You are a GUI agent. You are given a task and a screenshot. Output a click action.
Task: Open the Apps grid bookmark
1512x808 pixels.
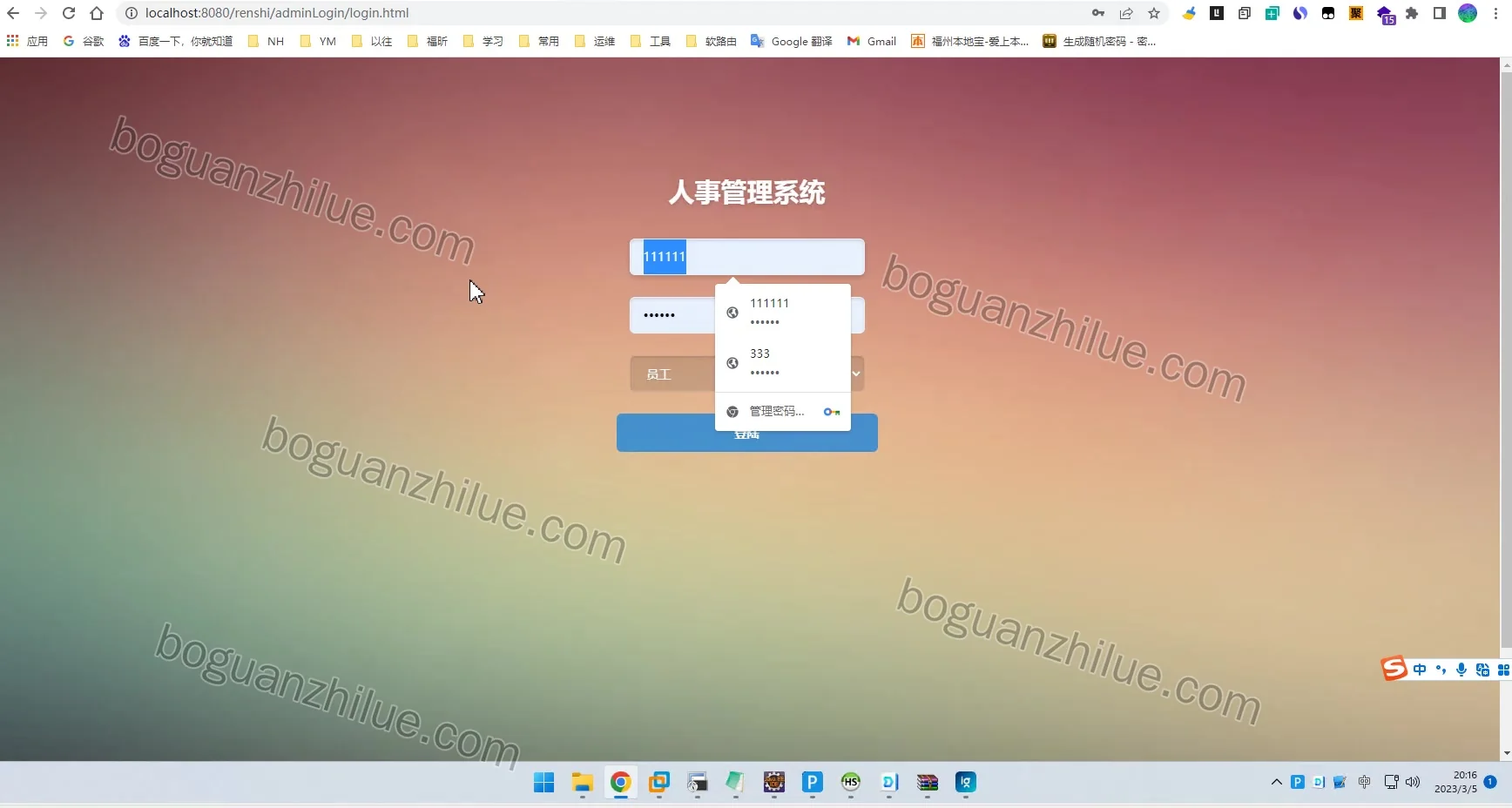(27, 41)
